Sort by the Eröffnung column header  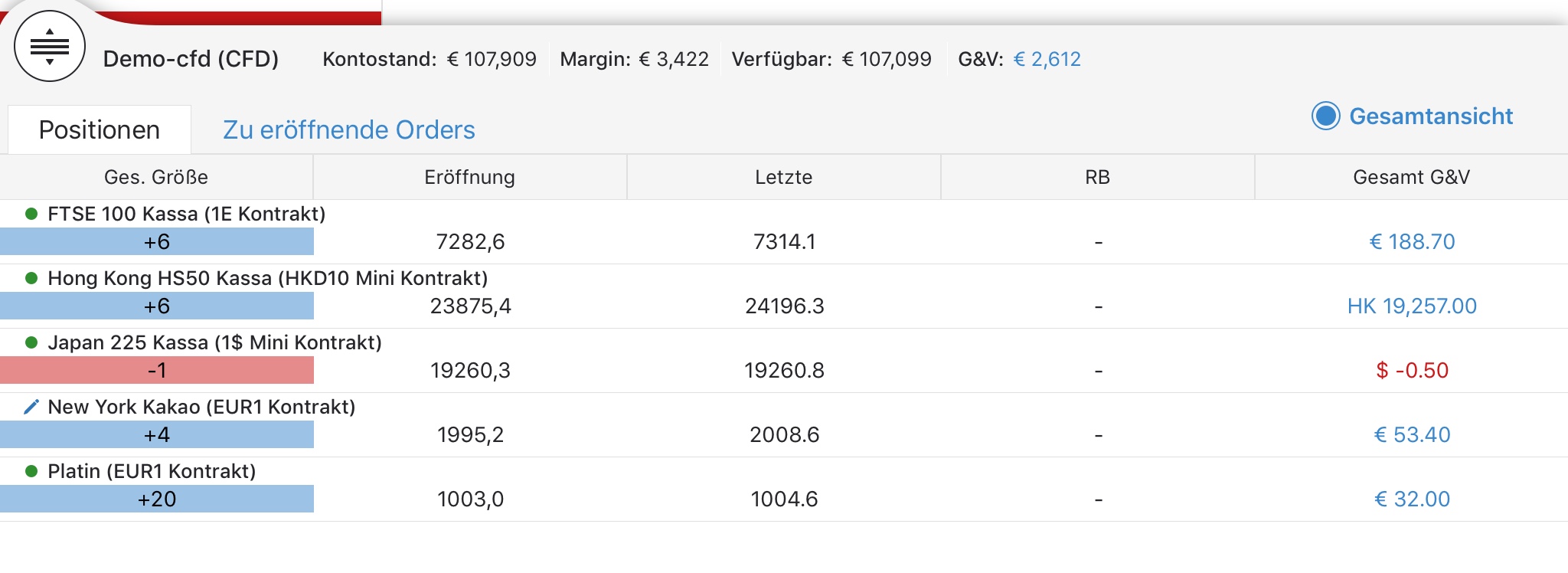tap(469, 178)
